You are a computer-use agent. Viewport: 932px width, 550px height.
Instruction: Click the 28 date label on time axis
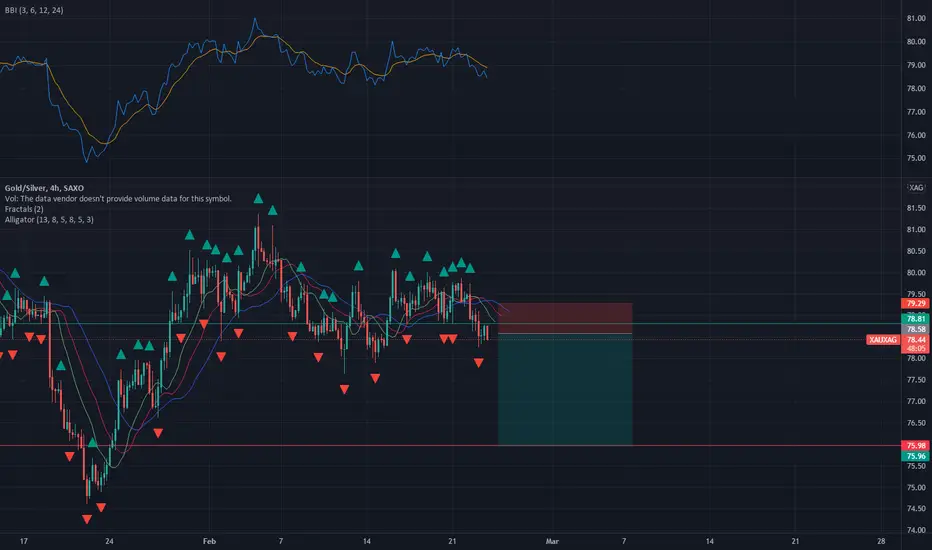click(x=881, y=541)
